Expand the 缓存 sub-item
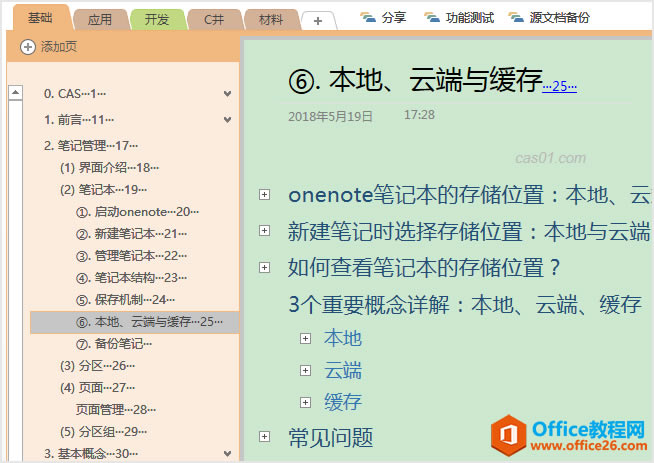 point(305,402)
